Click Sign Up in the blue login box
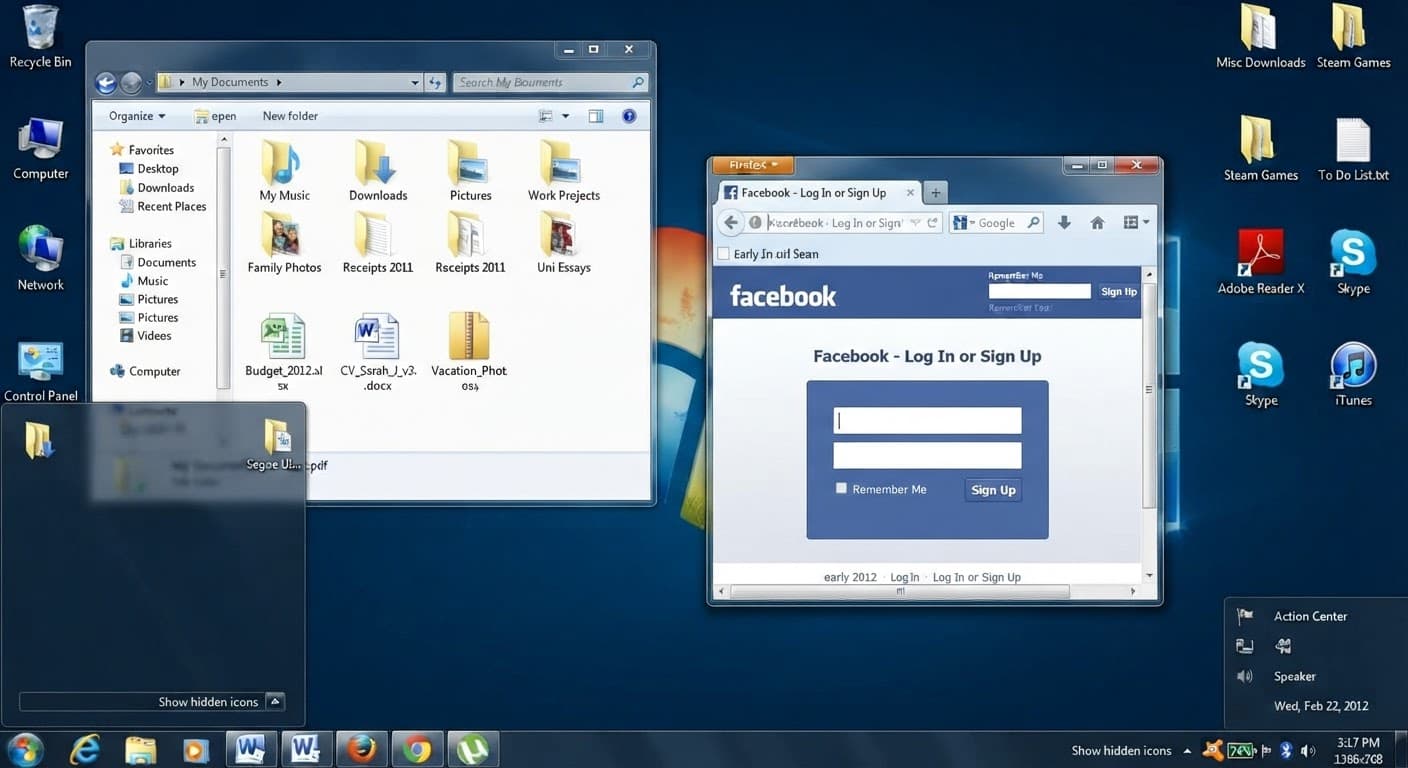 coord(993,490)
